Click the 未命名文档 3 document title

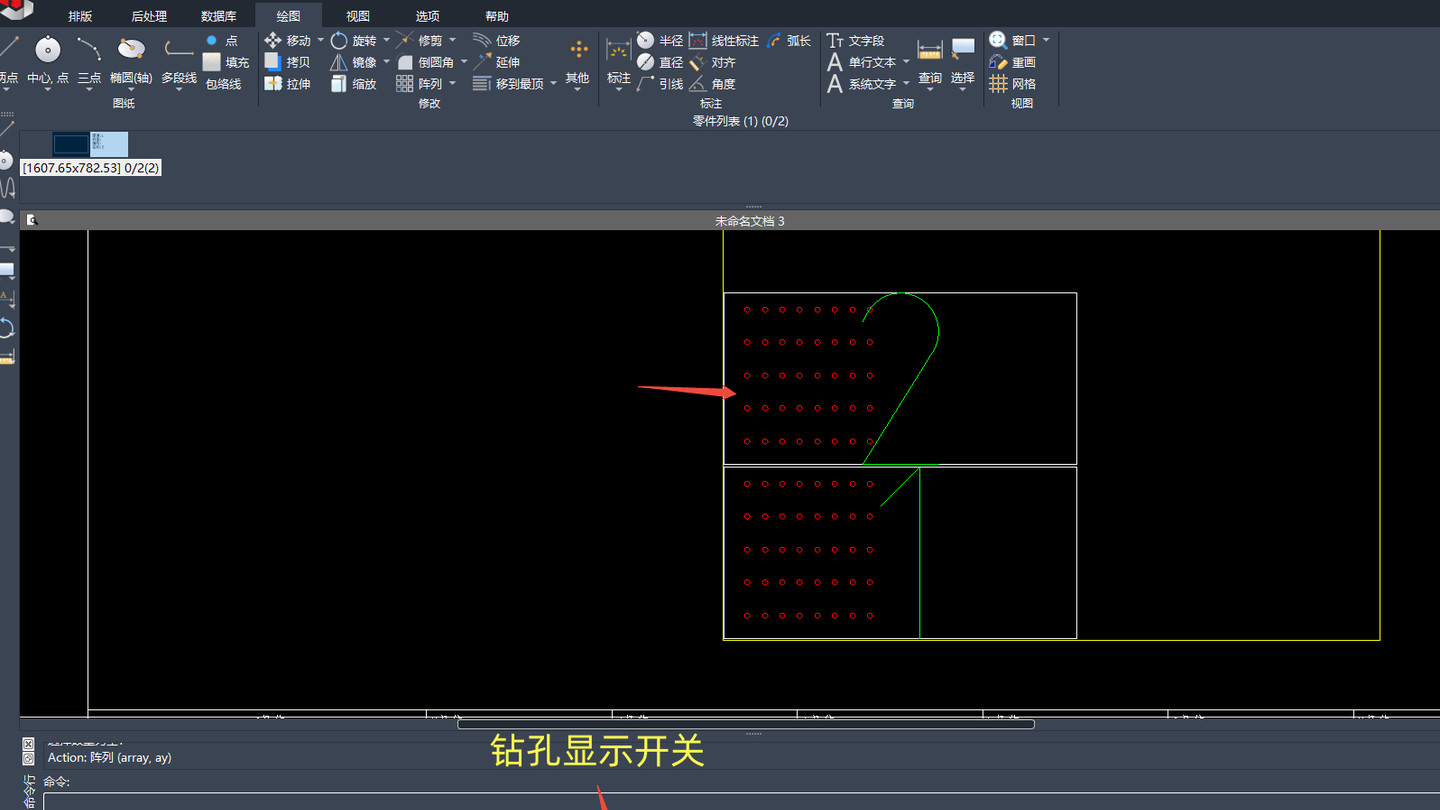(750, 221)
